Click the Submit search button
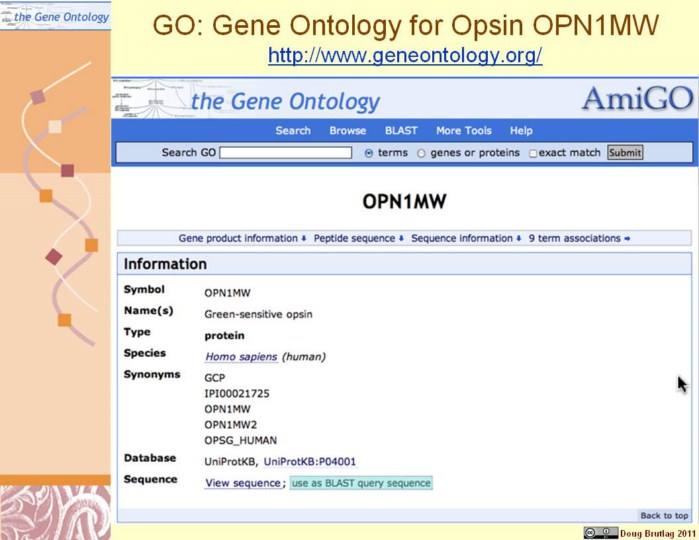699x540 pixels. pyautogui.click(x=625, y=153)
